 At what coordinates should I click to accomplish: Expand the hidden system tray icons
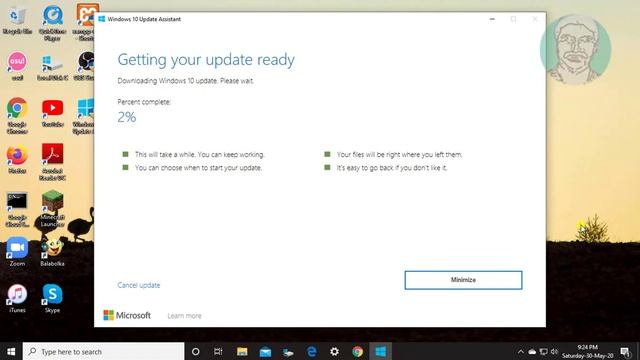(x=520, y=351)
